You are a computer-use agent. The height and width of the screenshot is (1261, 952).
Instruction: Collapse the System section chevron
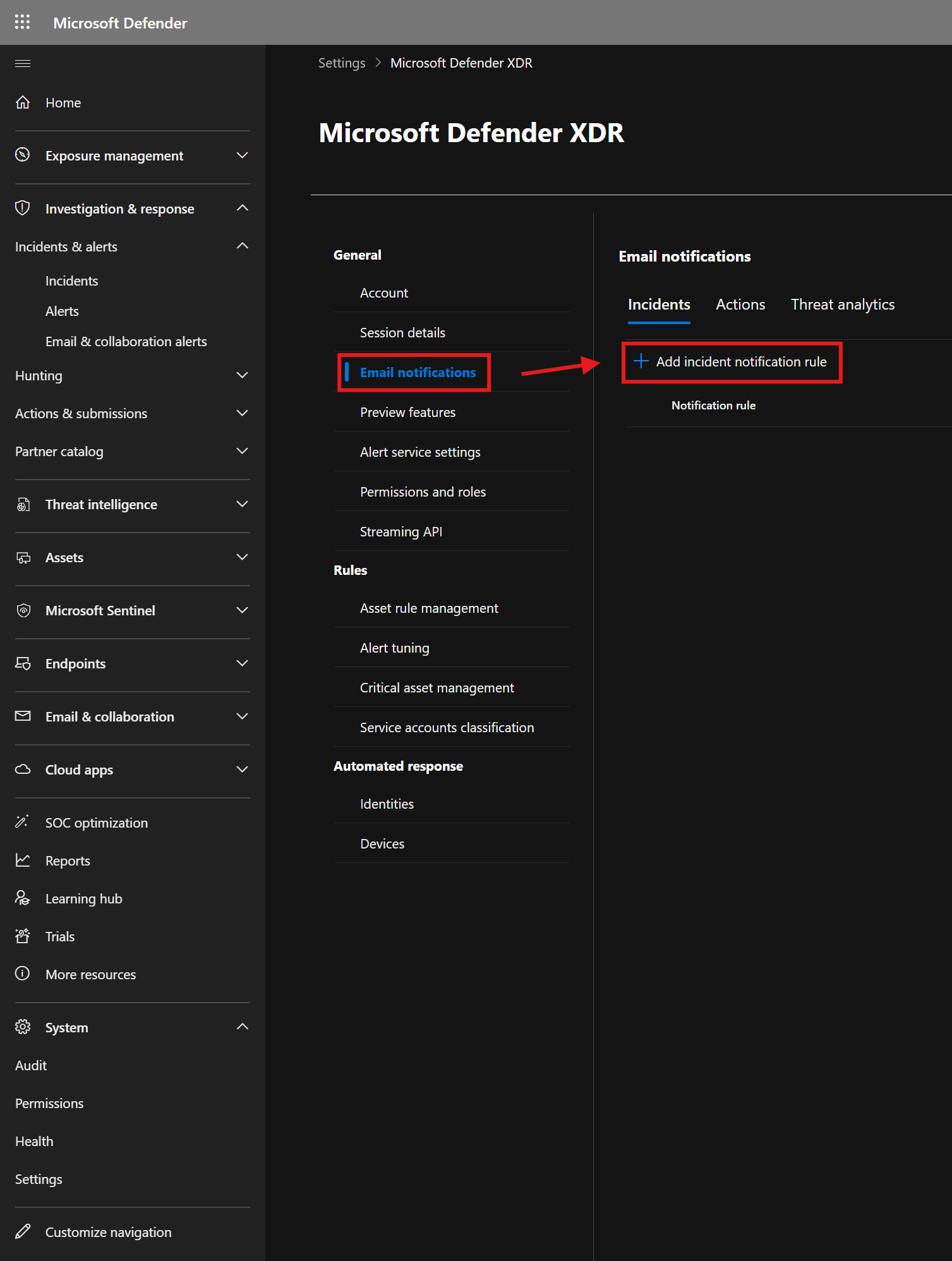point(242,1027)
